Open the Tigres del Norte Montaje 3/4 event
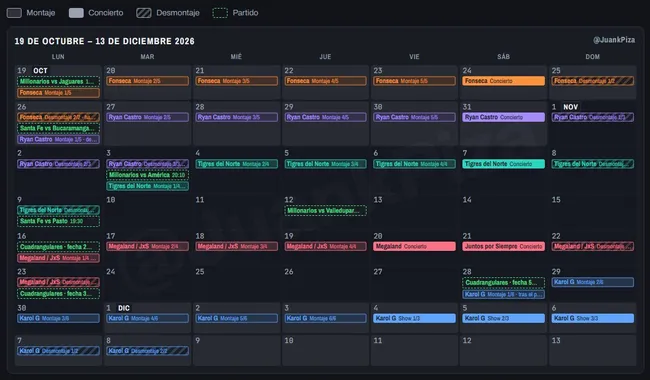Image resolution: width=650 pixels, height=380 pixels. coord(326,164)
